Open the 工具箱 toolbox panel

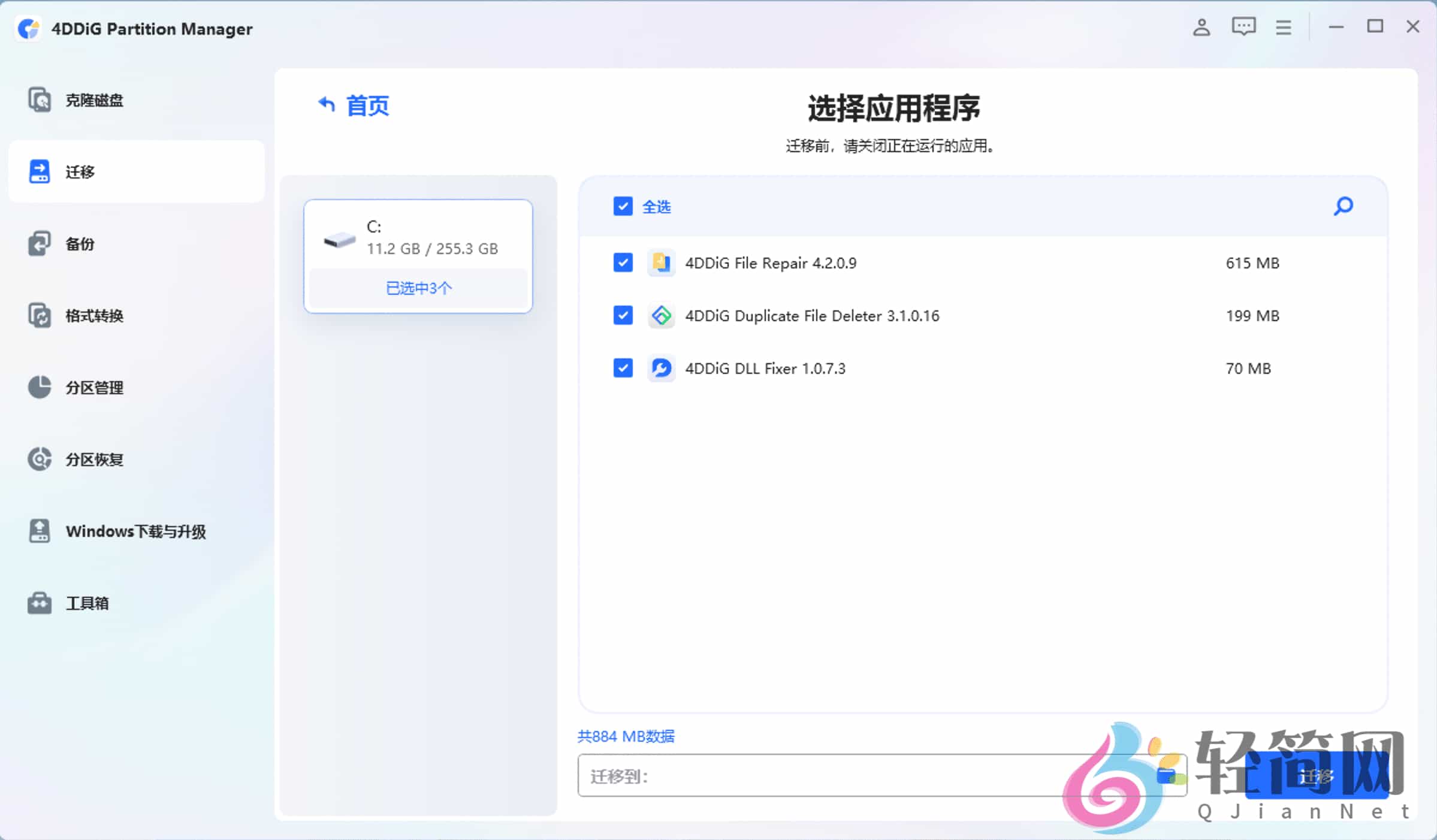[86, 603]
